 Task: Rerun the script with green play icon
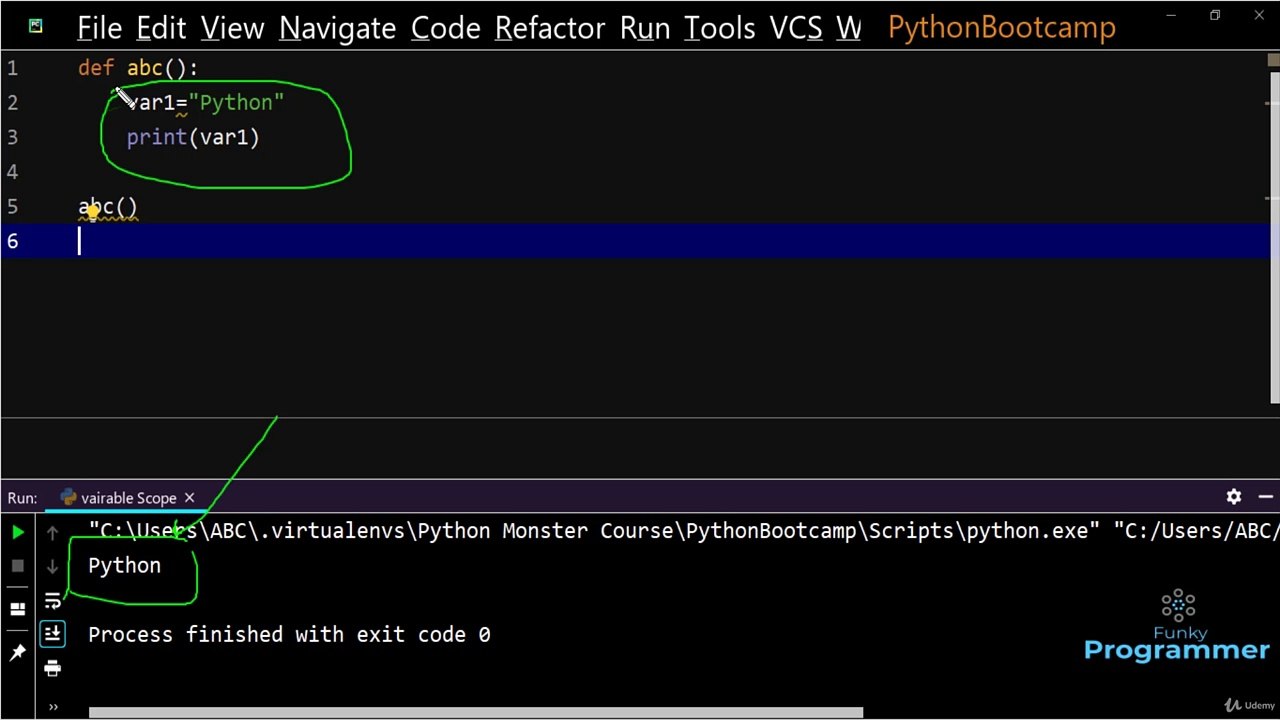point(17,533)
